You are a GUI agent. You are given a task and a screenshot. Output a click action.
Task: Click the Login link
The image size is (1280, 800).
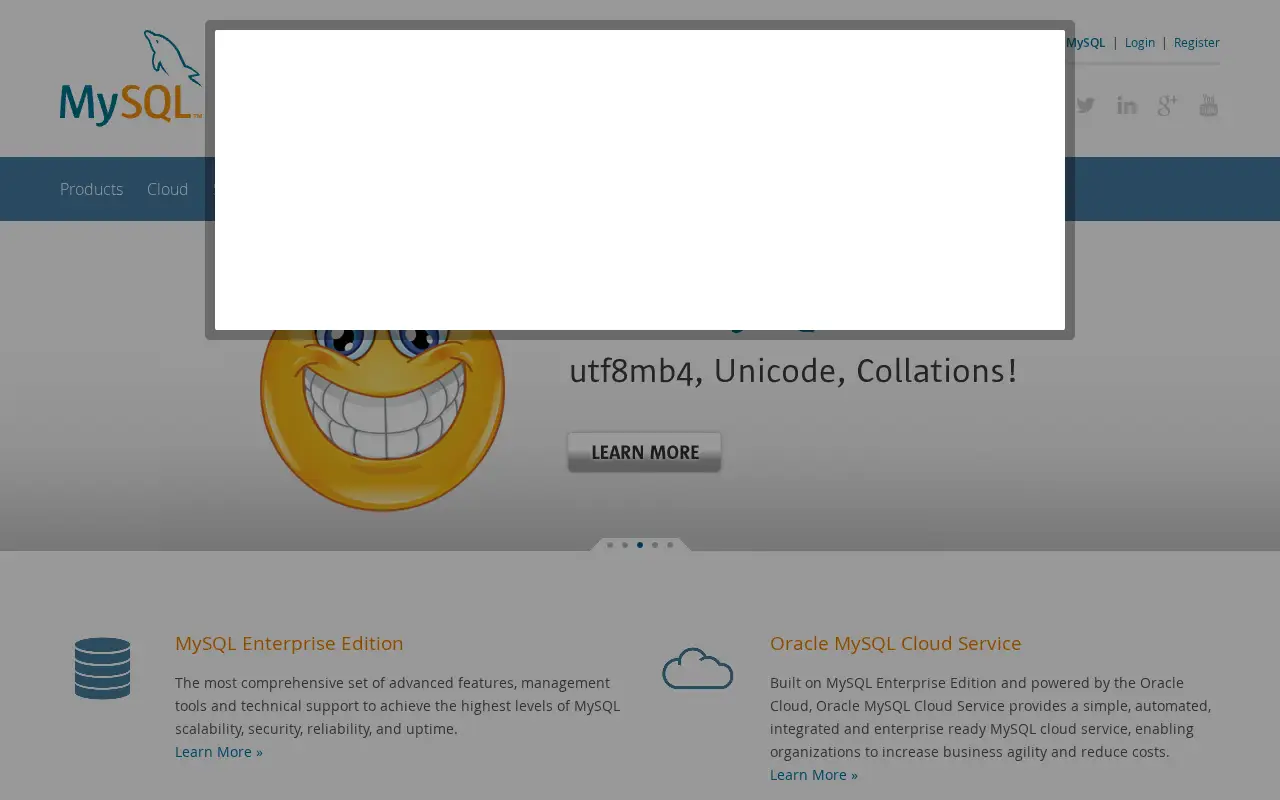(x=1140, y=42)
